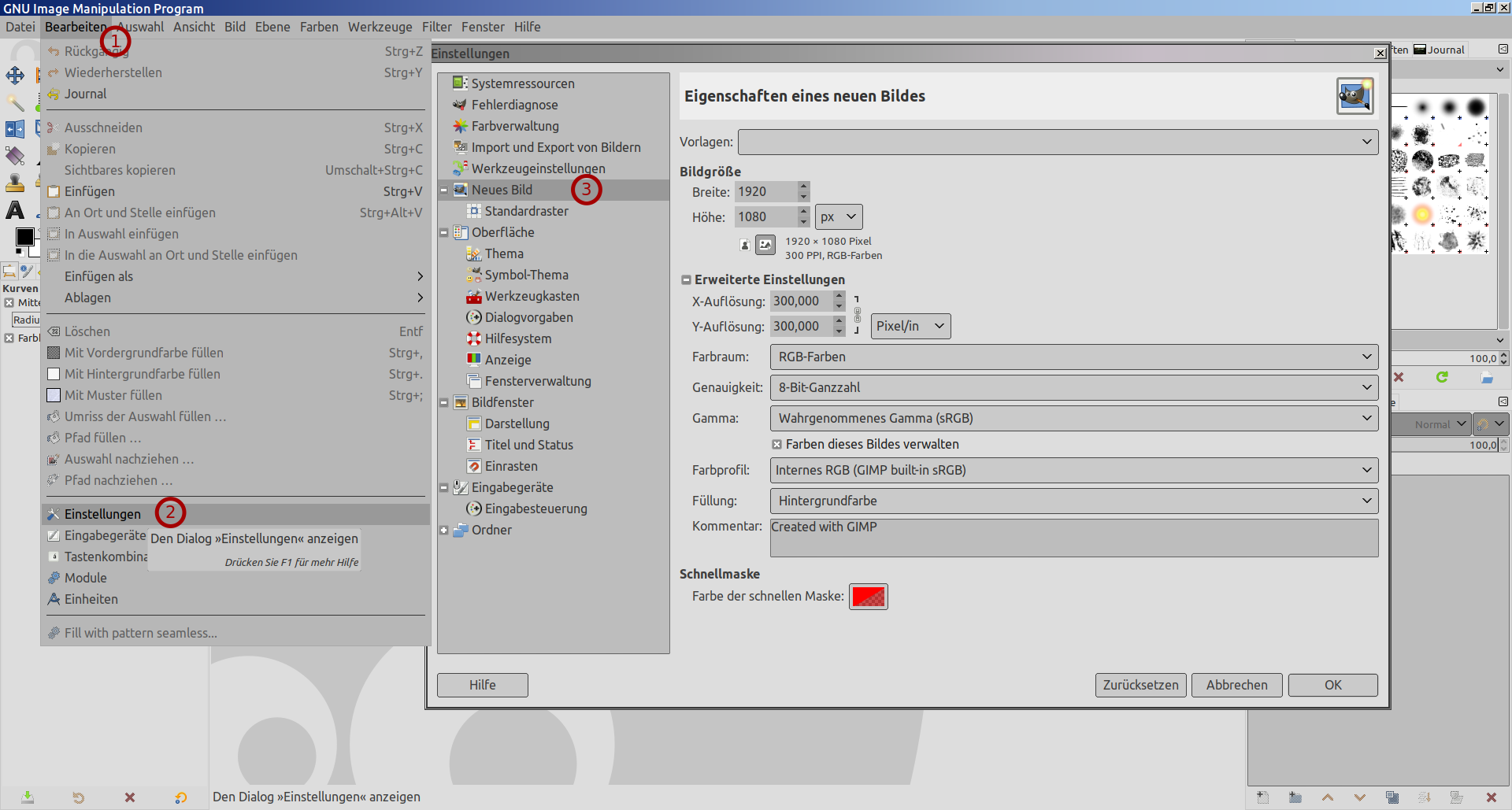Click the Zurücksetzen button
Screen dimensions: 1512x810
(1141, 686)
